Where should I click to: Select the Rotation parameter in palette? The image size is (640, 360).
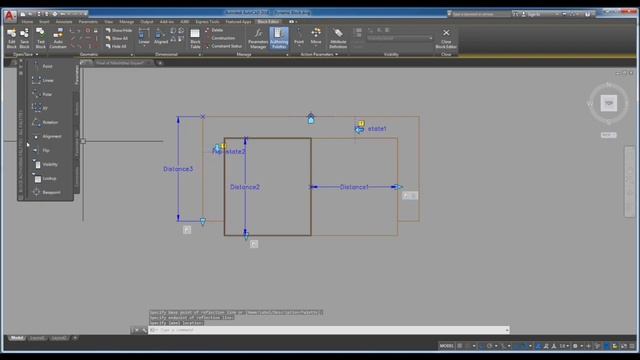(45, 122)
